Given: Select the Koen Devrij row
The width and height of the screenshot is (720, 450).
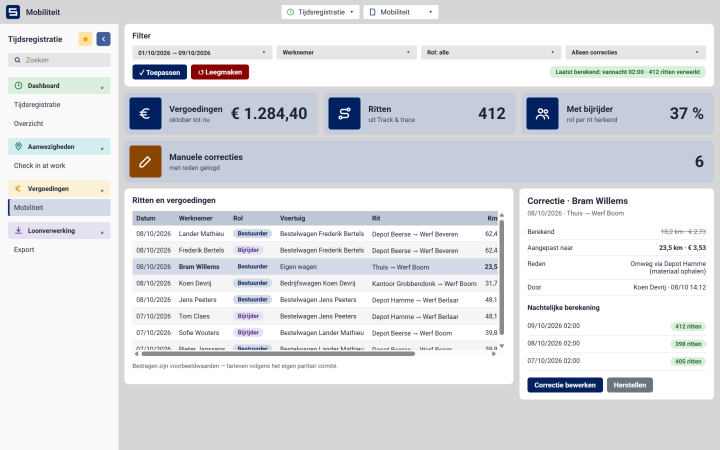Looking at the screenshot, I should [315, 283].
